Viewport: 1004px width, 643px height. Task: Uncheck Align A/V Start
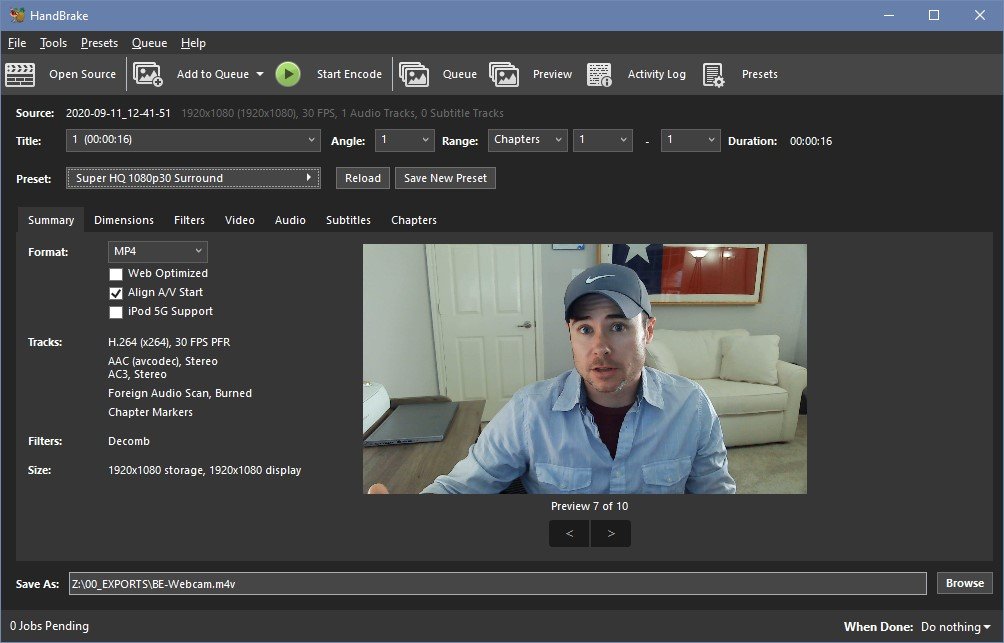pyautogui.click(x=116, y=293)
